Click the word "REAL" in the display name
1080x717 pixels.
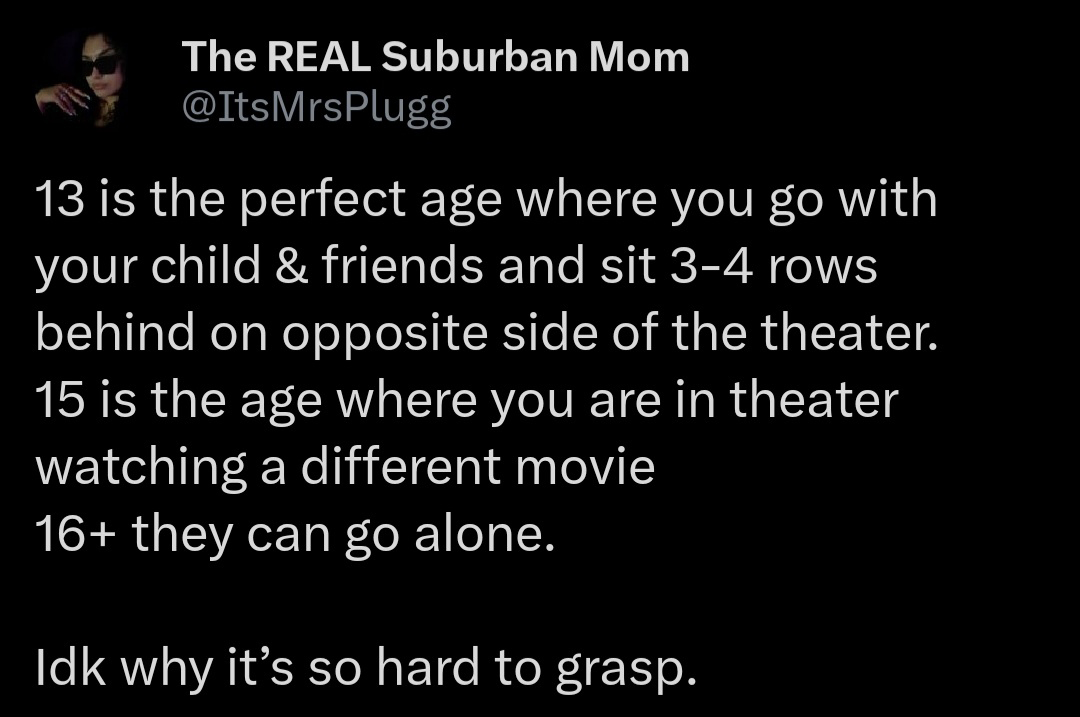[x=319, y=58]
